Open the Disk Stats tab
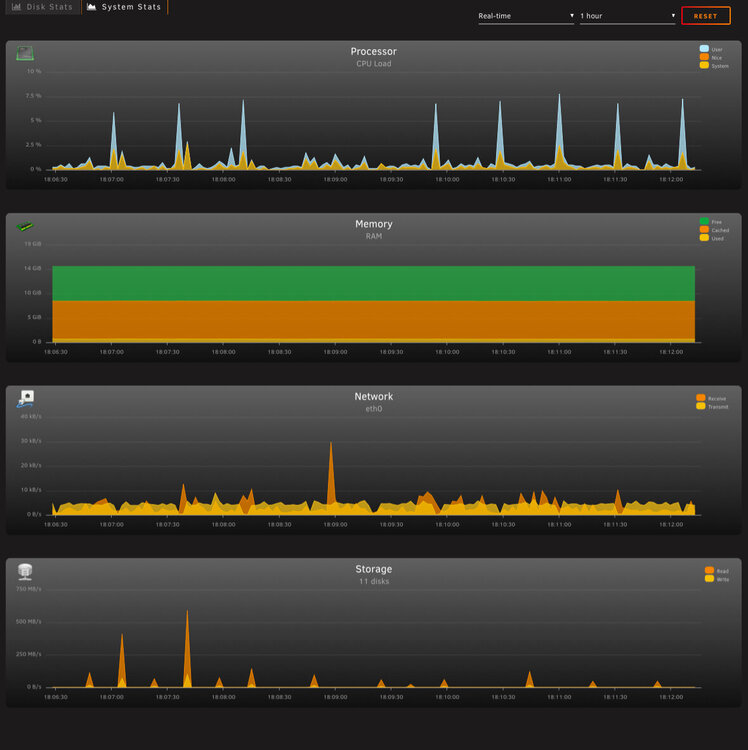748x750 pixels. [x=43, y=7]
